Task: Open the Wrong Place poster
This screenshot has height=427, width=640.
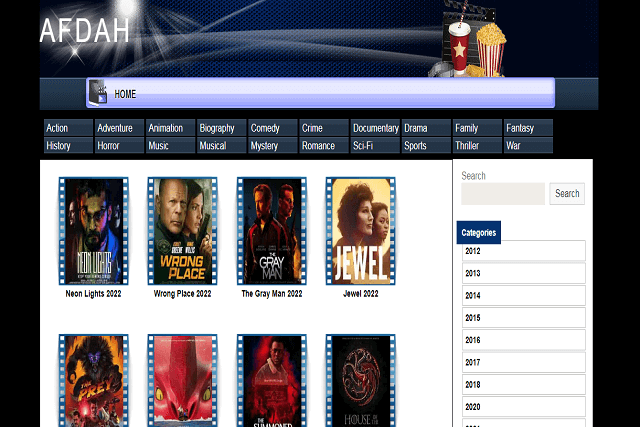Action: point(182,231)
